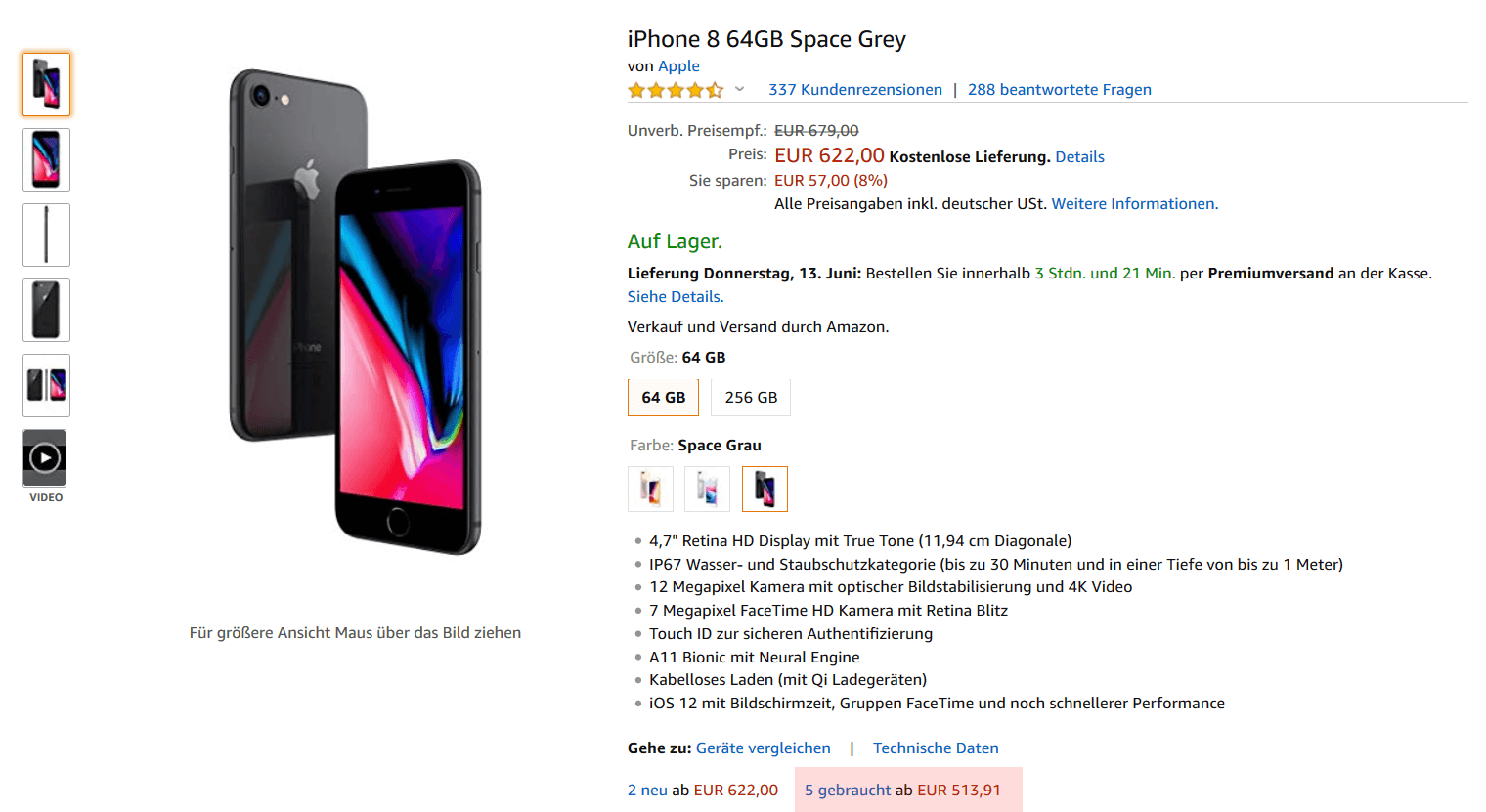Jump to Technische Daten
This screenshot has height=812, width=1486.
(x=936, y=748)
